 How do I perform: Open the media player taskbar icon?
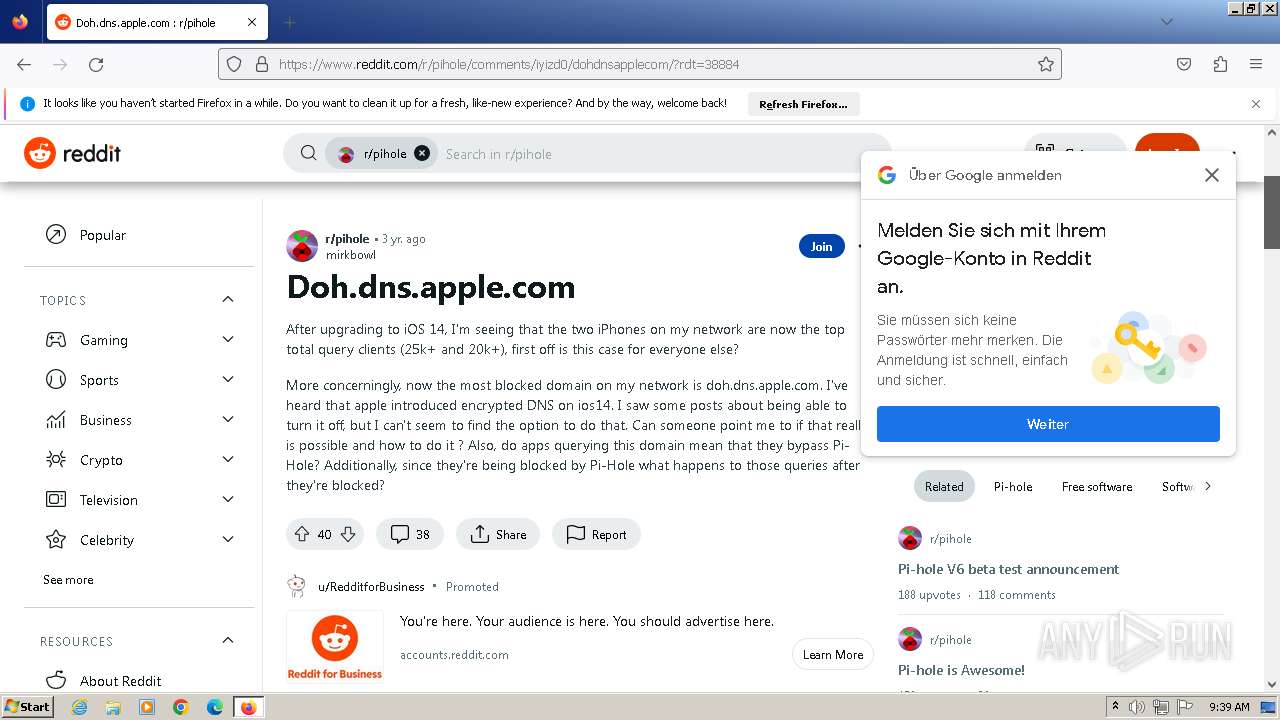point(147,707)
